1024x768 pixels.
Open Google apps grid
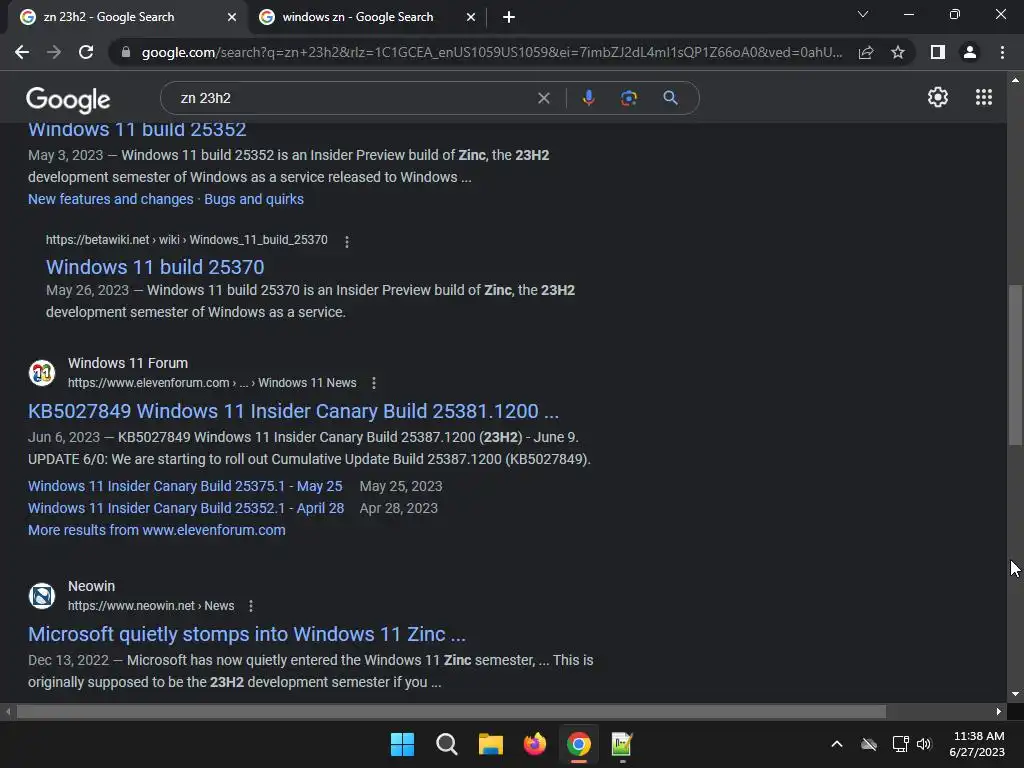coord(984,97)
